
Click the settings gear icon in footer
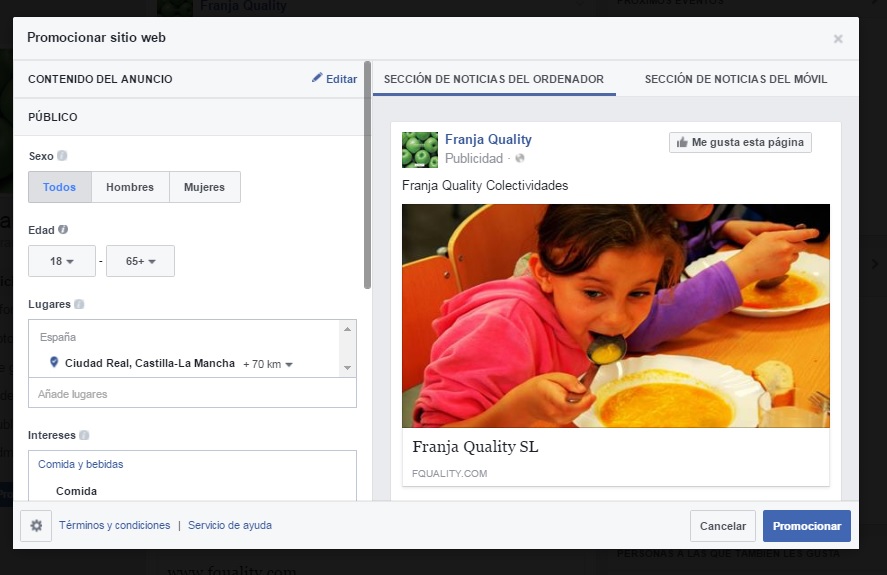pyautogui.click(x=36, y=526)
